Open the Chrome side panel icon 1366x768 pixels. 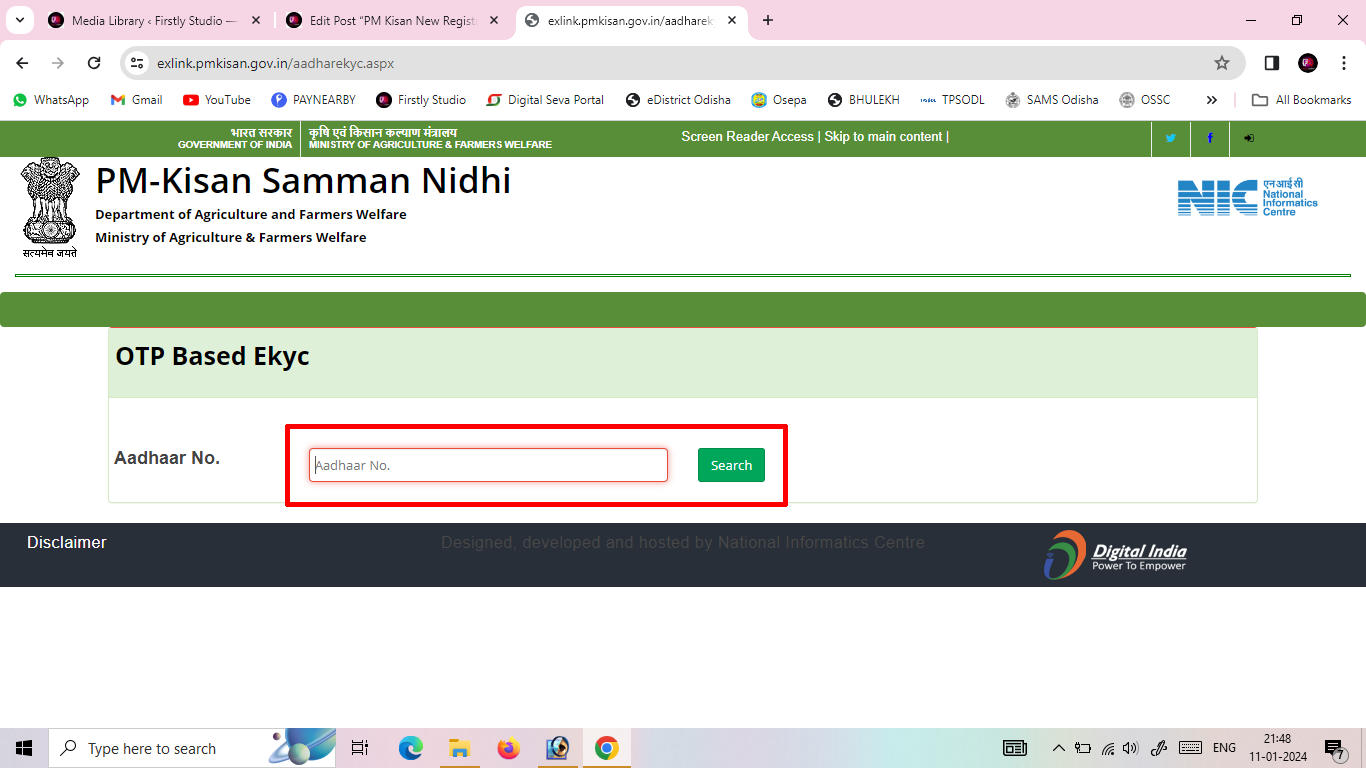1271,62
